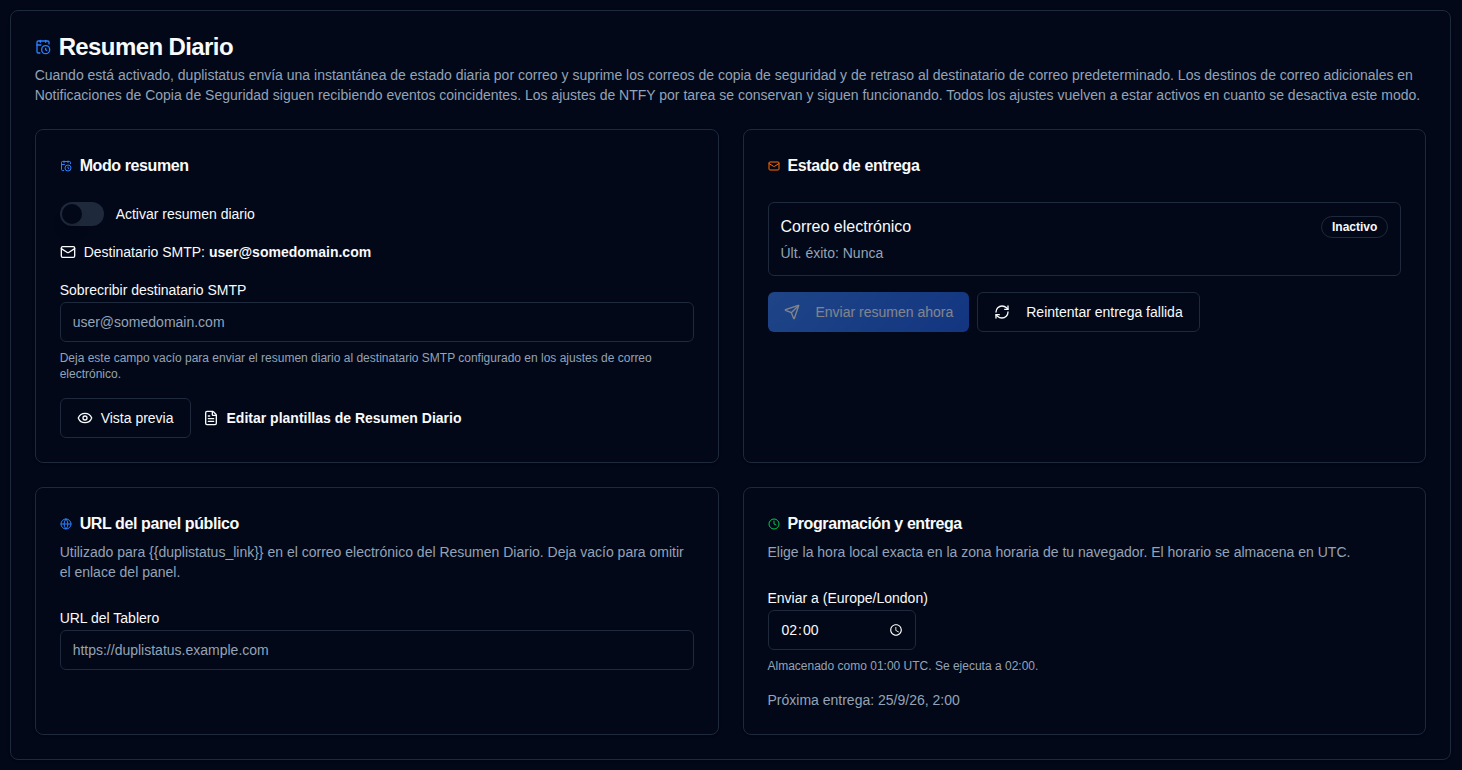Click the Estado de entrega heading
1462x770 pixels.
pos(854,166)
